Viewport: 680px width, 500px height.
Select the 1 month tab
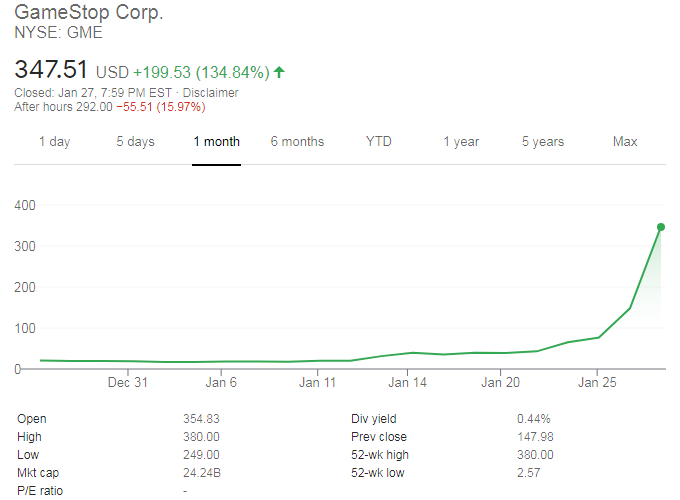217,141
